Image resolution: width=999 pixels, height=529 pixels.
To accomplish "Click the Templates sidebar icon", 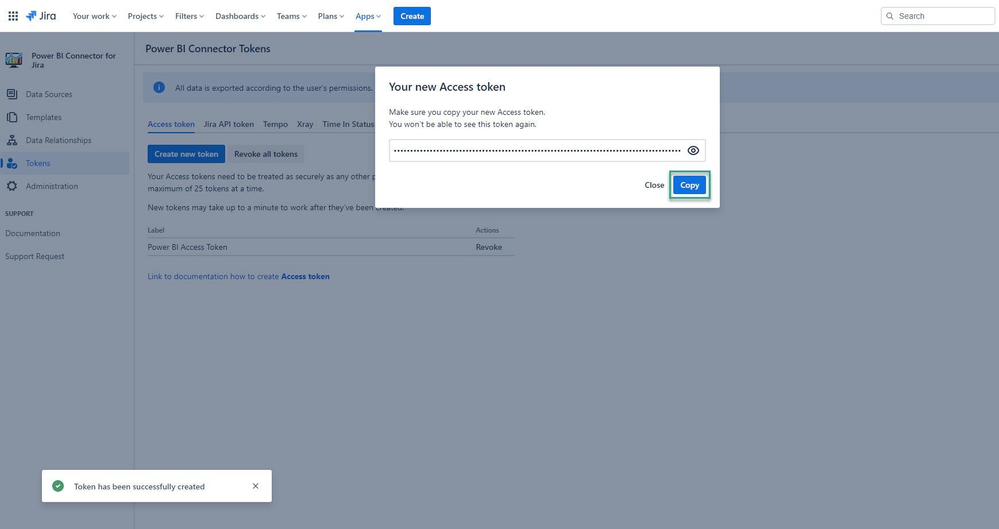I will pos(11,117).
